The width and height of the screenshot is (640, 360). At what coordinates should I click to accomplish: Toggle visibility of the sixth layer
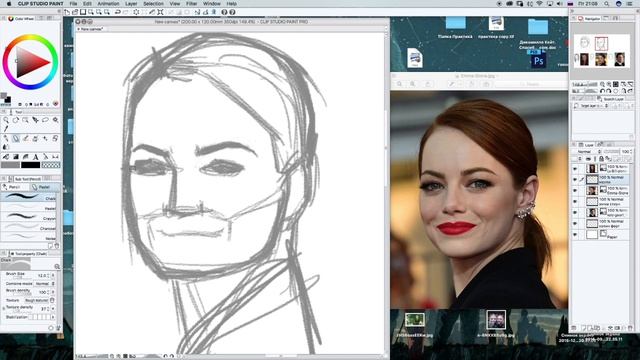coord(575,224)
